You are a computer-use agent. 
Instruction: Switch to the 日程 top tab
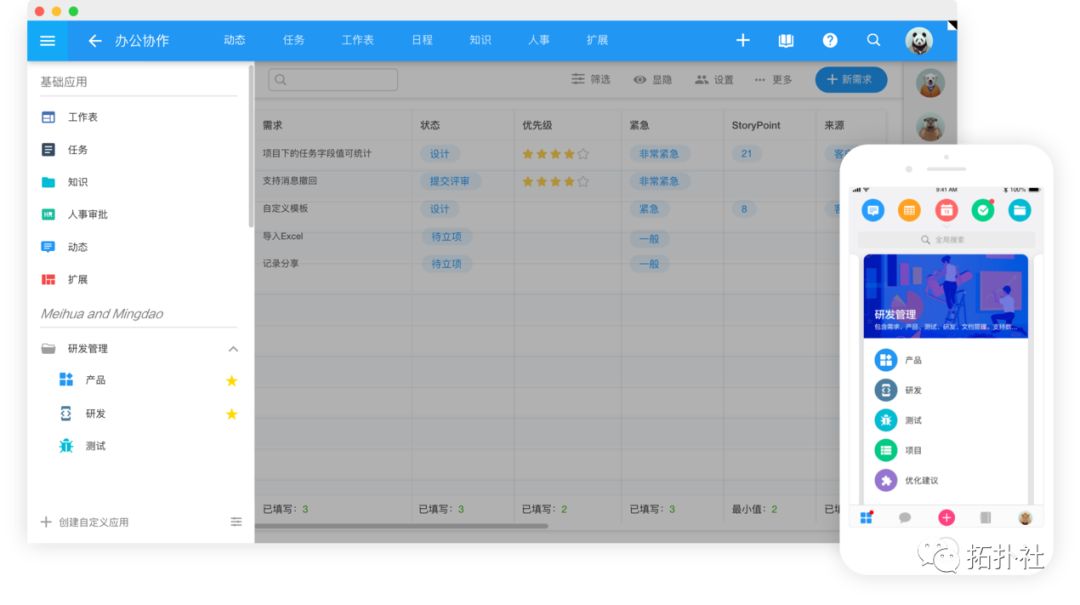[x=422, y=40]
